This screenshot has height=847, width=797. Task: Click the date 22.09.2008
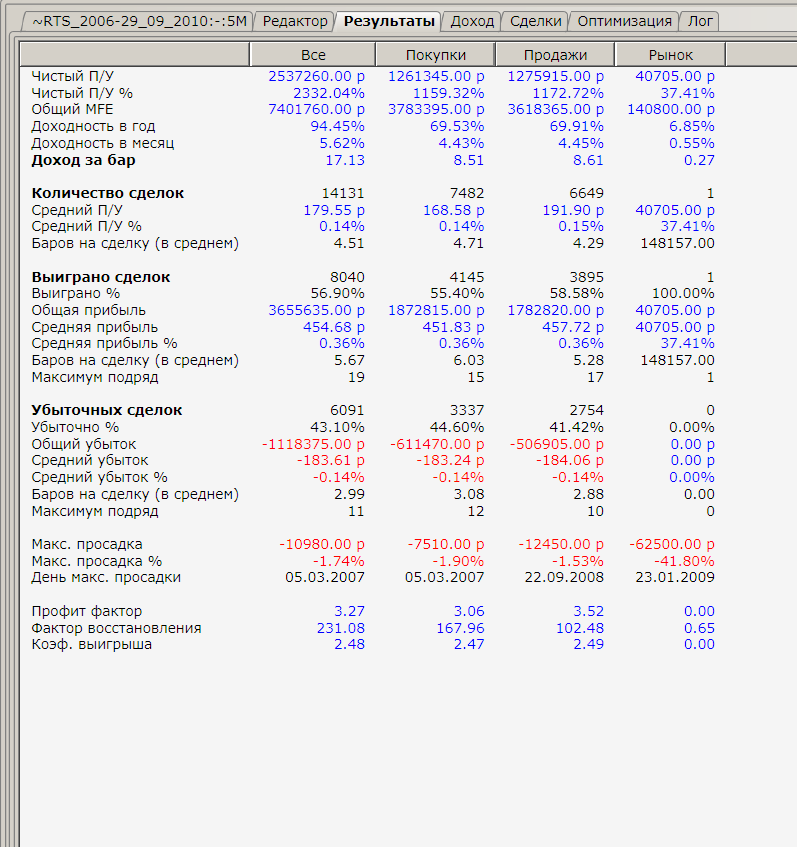click(565, 577)
